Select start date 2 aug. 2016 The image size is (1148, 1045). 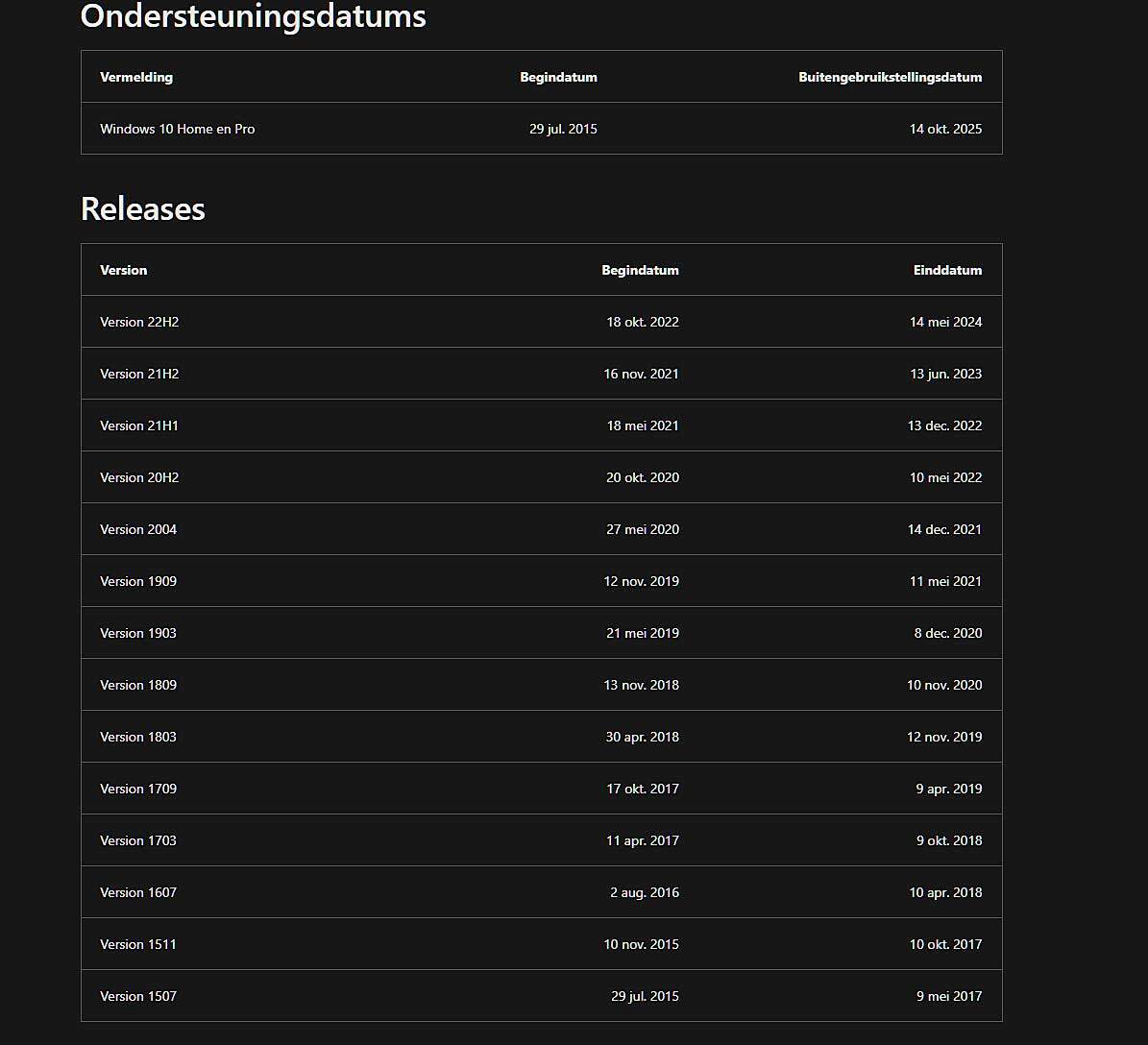point(645,893)
